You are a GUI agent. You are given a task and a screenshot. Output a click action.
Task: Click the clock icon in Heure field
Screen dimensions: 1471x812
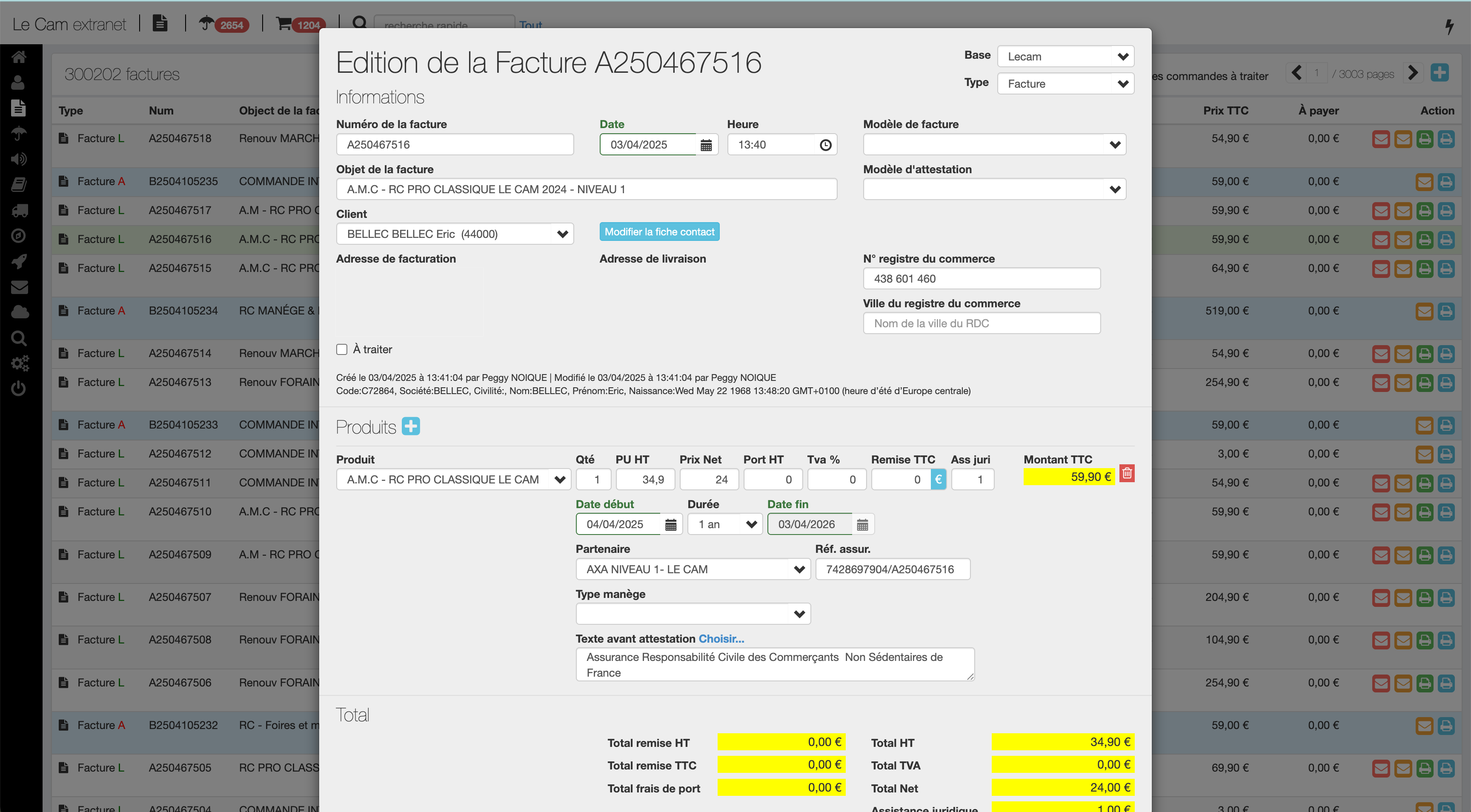[825, 145]
